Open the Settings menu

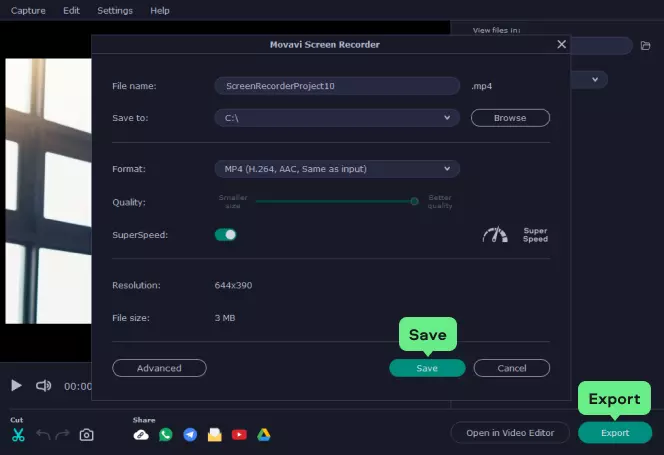point(115,11)
